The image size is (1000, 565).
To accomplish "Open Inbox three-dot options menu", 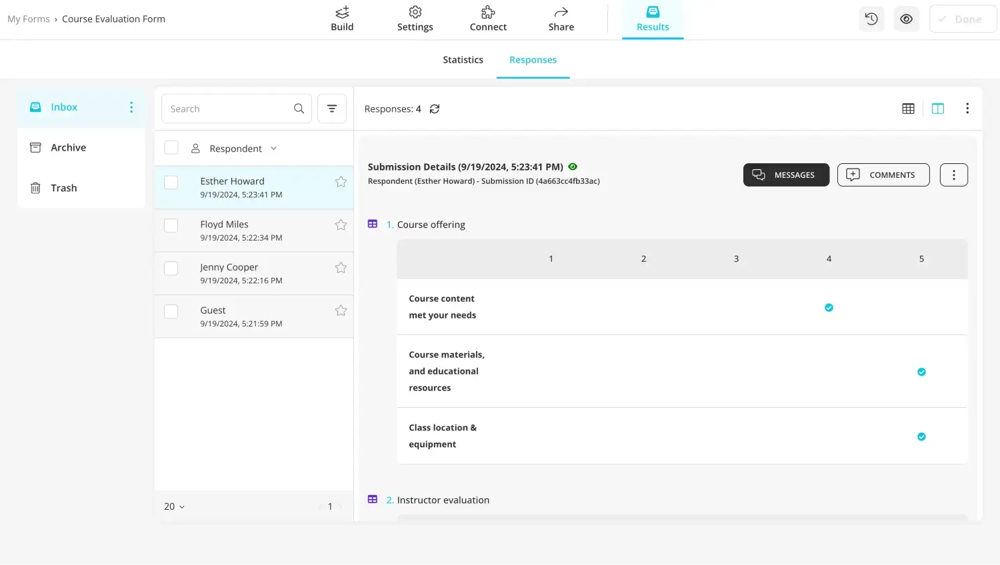I will pos(131,107).
